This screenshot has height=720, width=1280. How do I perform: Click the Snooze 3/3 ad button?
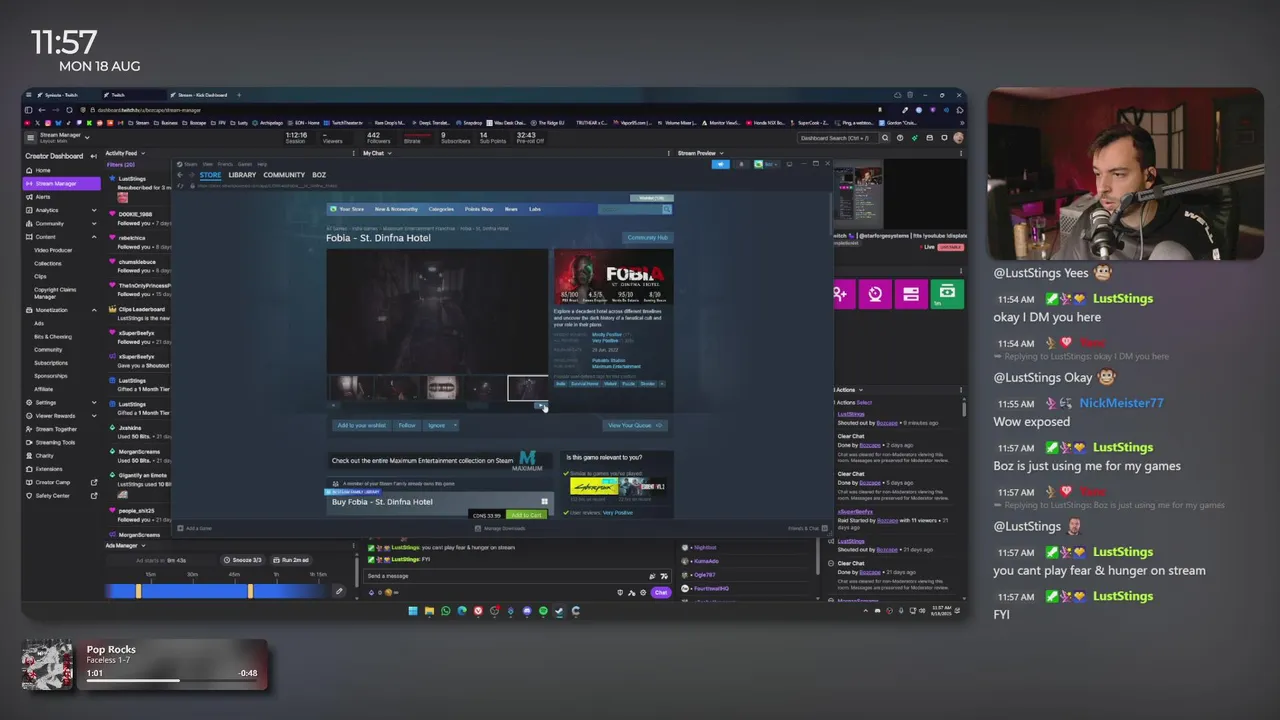pyautogui.click(x=243, y=560)
